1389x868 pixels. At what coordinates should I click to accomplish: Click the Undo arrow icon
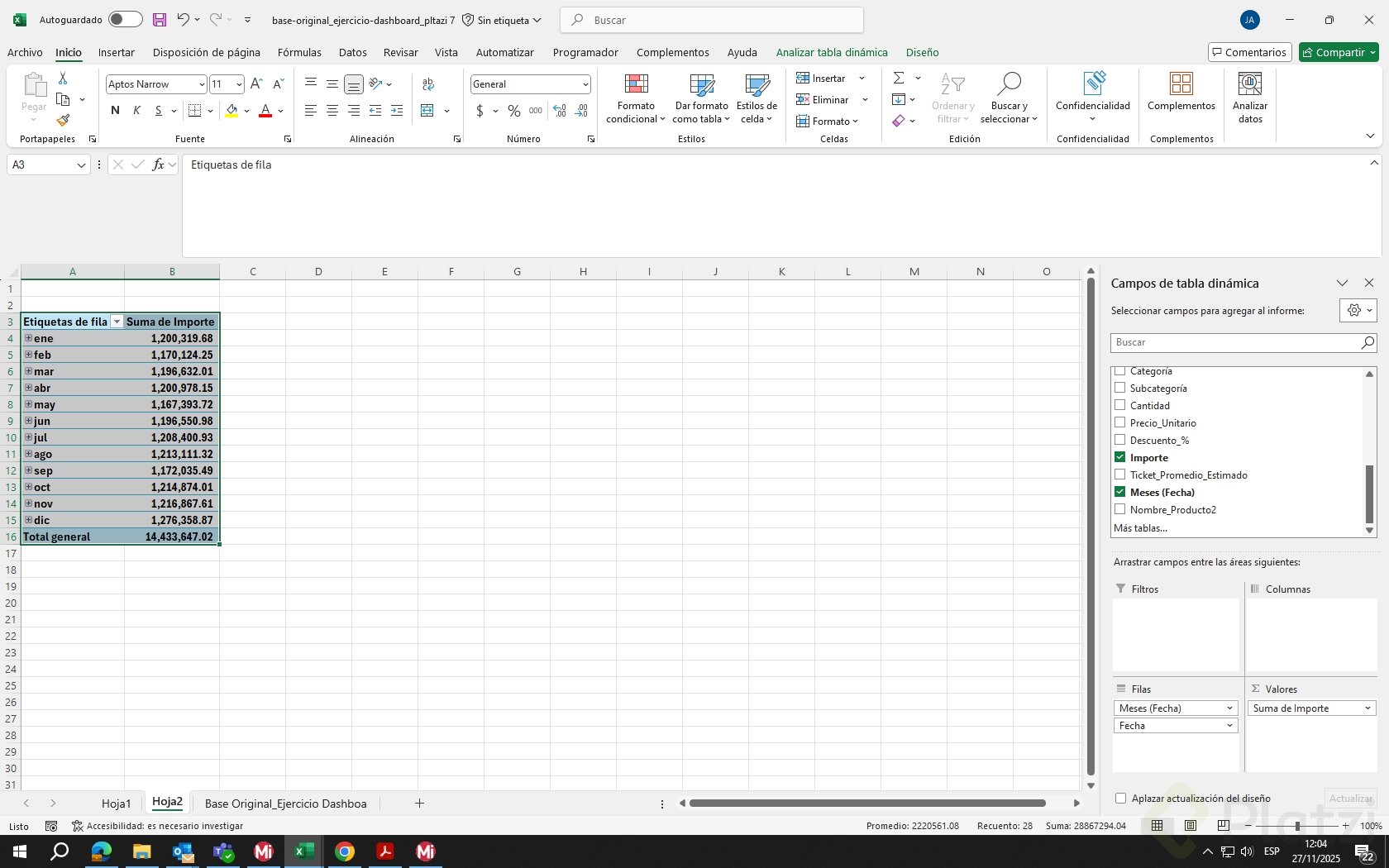coord(183,20)
